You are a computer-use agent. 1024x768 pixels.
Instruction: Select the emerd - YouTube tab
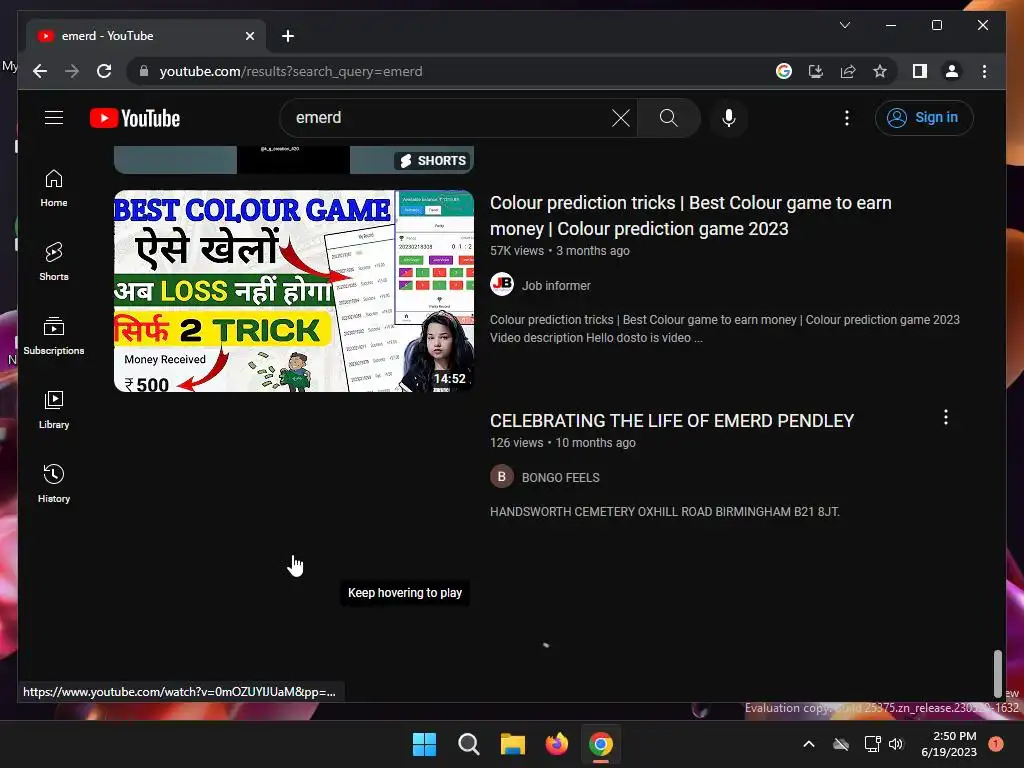[x=146, y=36]
